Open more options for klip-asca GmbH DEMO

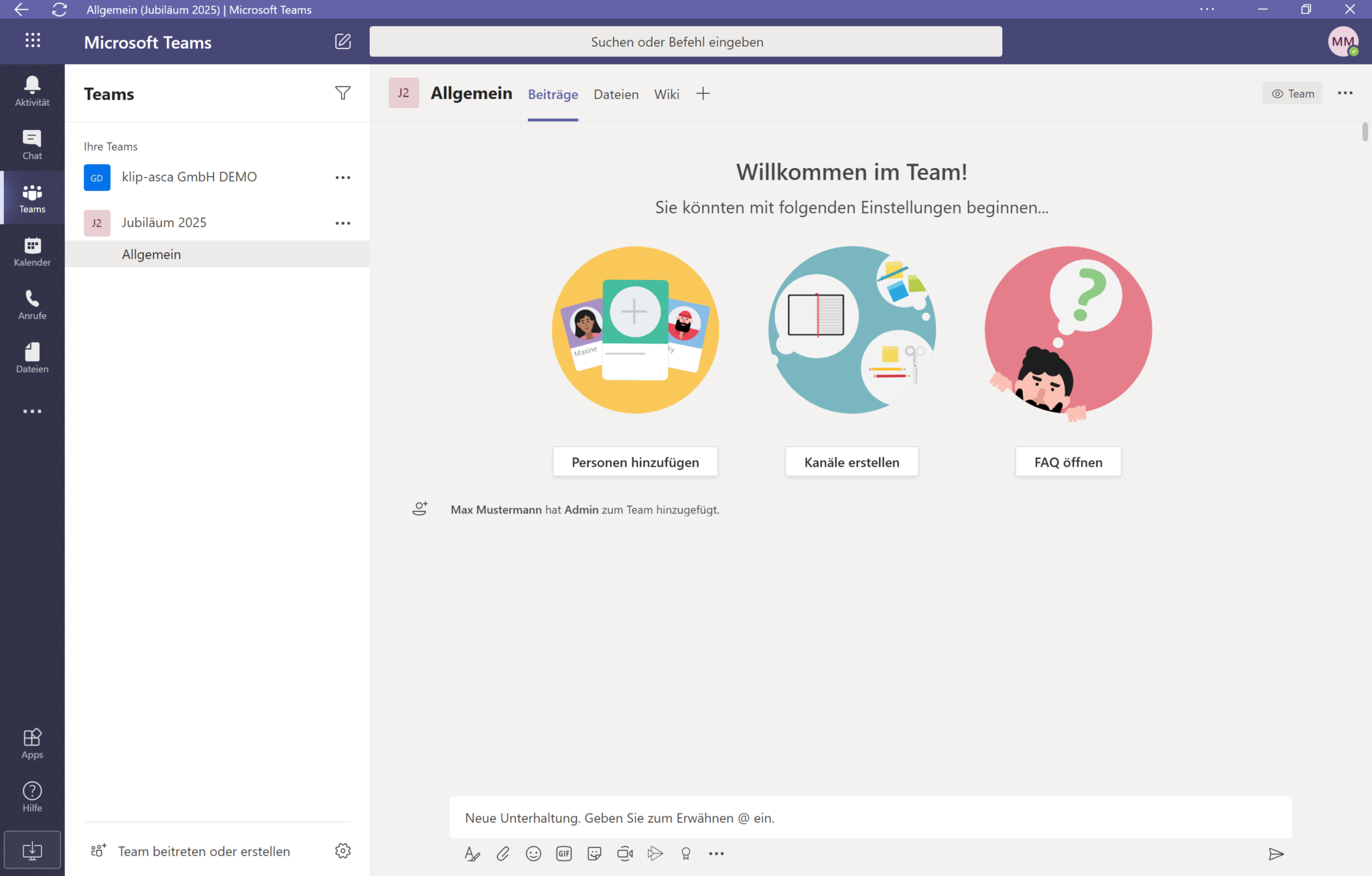pyautogui.click(x=342, y=177)
